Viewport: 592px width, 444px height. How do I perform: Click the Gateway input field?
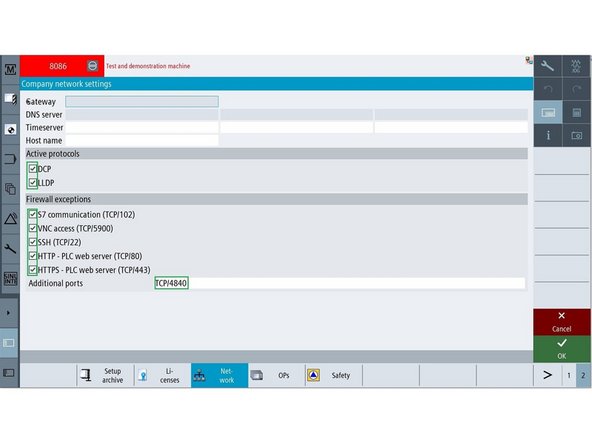[x=142, y=101]
